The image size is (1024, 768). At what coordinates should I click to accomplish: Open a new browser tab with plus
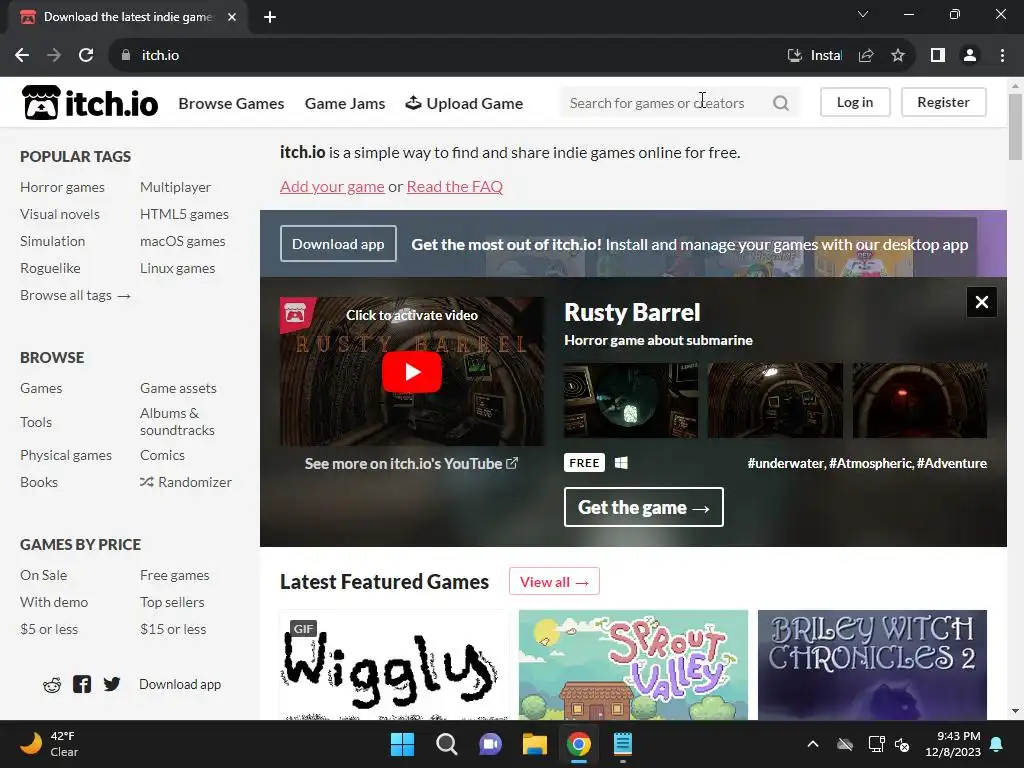(x=270, y=17)
